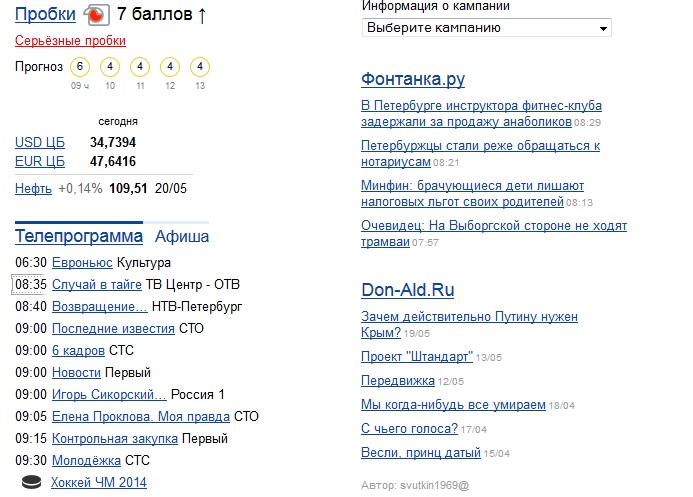
Task: Click the Культура channel name
Action: tap(144, 262)
